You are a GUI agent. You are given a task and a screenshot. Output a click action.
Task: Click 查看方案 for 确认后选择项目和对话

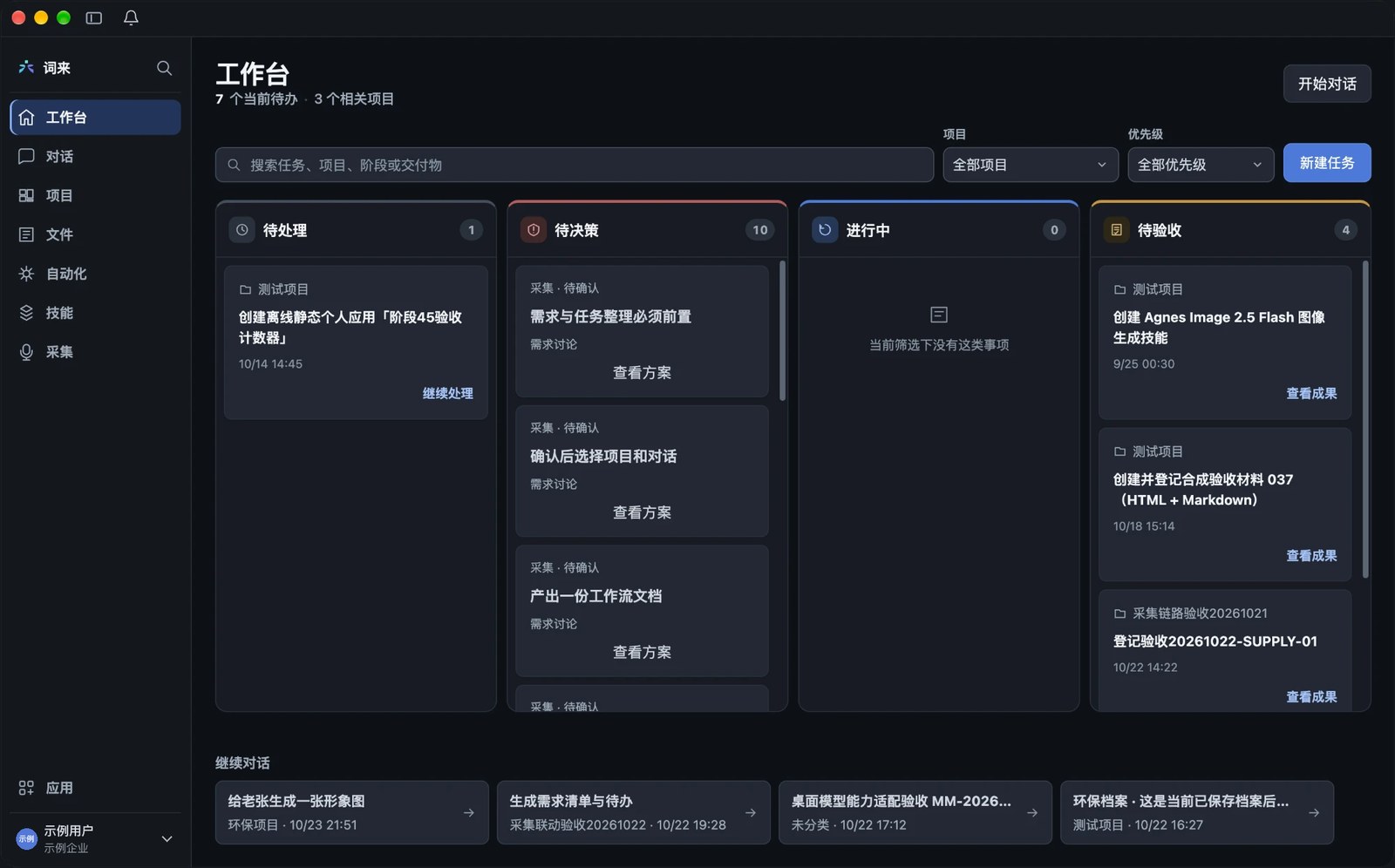[x=642, y=512]
